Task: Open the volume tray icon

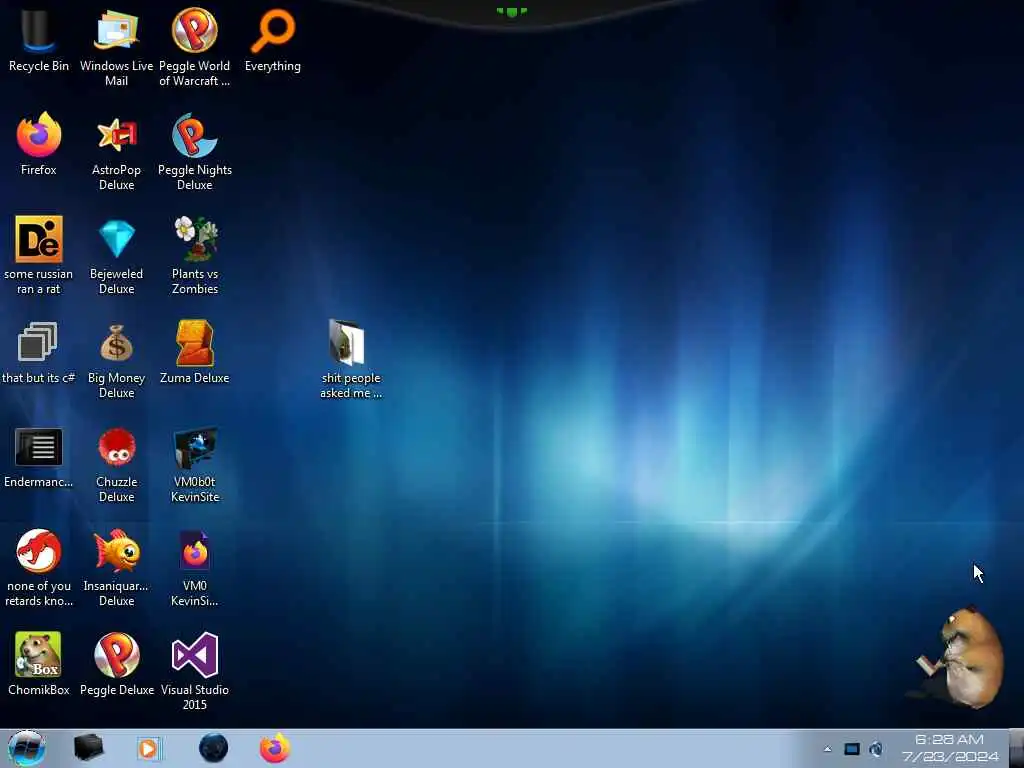Action: point(876,749)
